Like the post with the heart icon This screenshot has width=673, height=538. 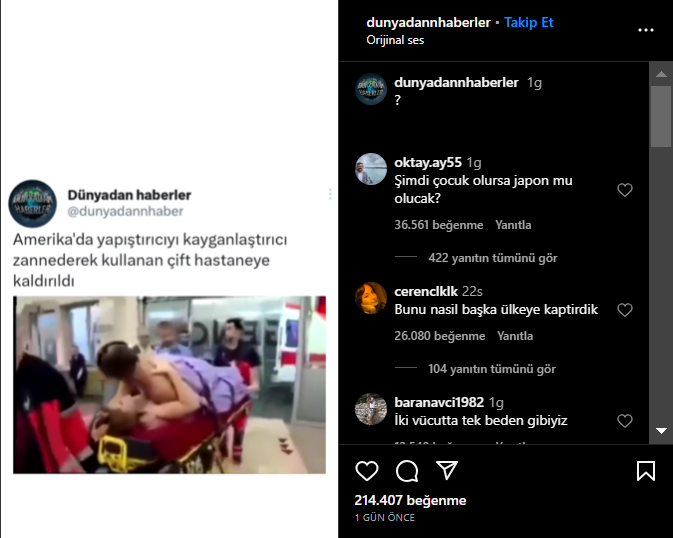click(367, 471)
